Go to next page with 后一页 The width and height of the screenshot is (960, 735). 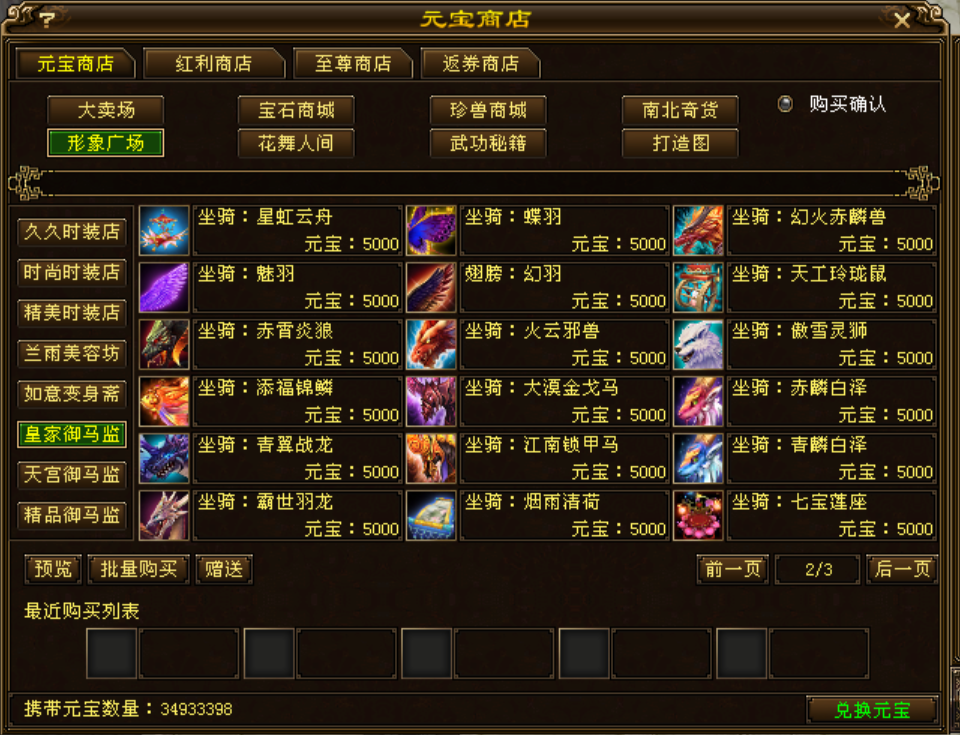coord(902,570)
